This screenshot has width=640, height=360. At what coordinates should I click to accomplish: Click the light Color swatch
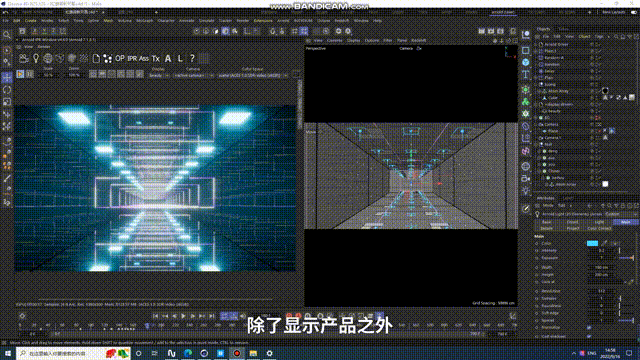click(x=592, y=243)
